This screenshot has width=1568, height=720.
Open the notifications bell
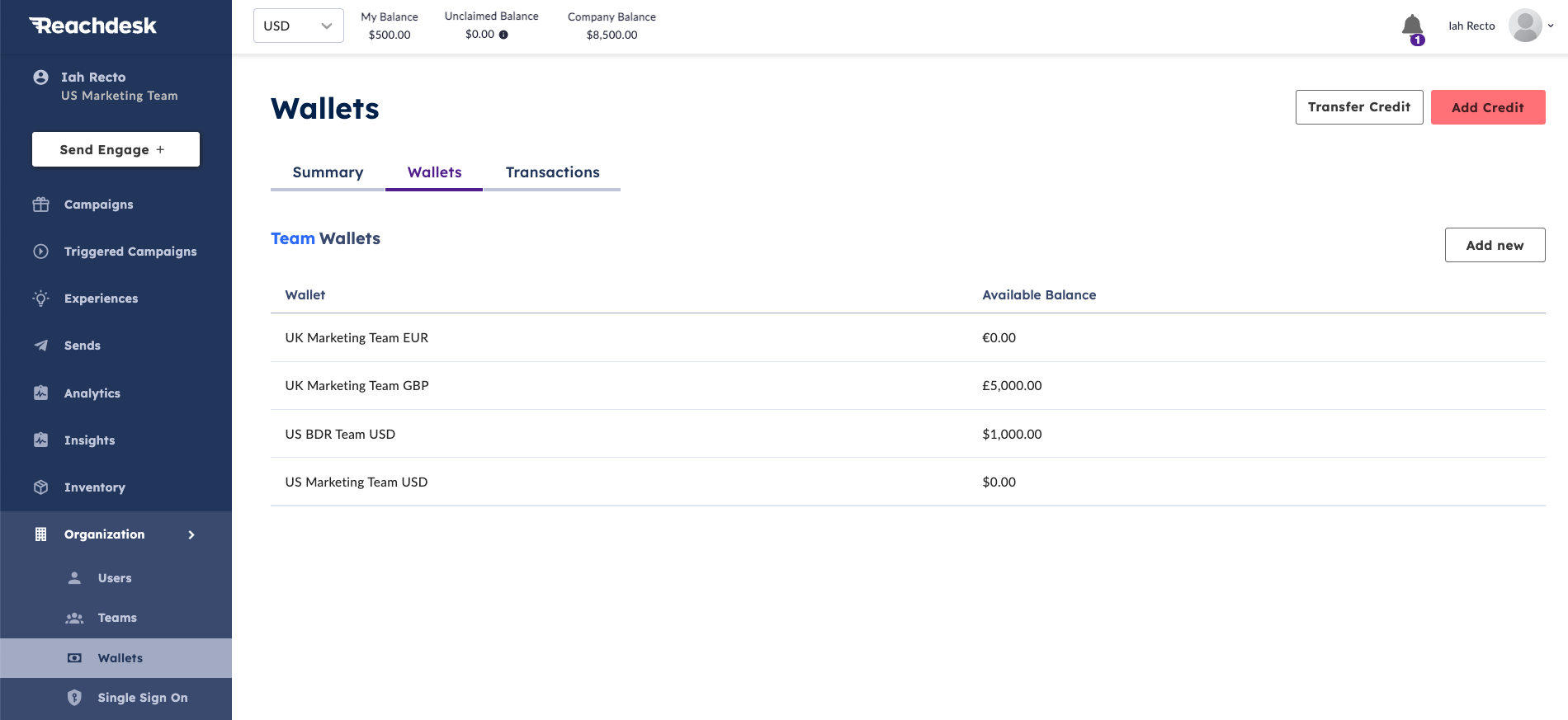click(1412, 26)
